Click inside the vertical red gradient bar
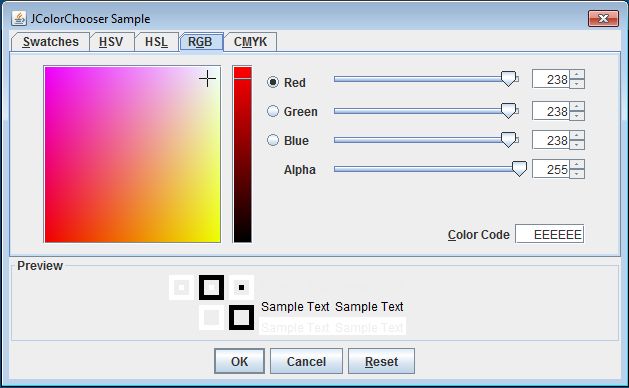 click(242, 154)
